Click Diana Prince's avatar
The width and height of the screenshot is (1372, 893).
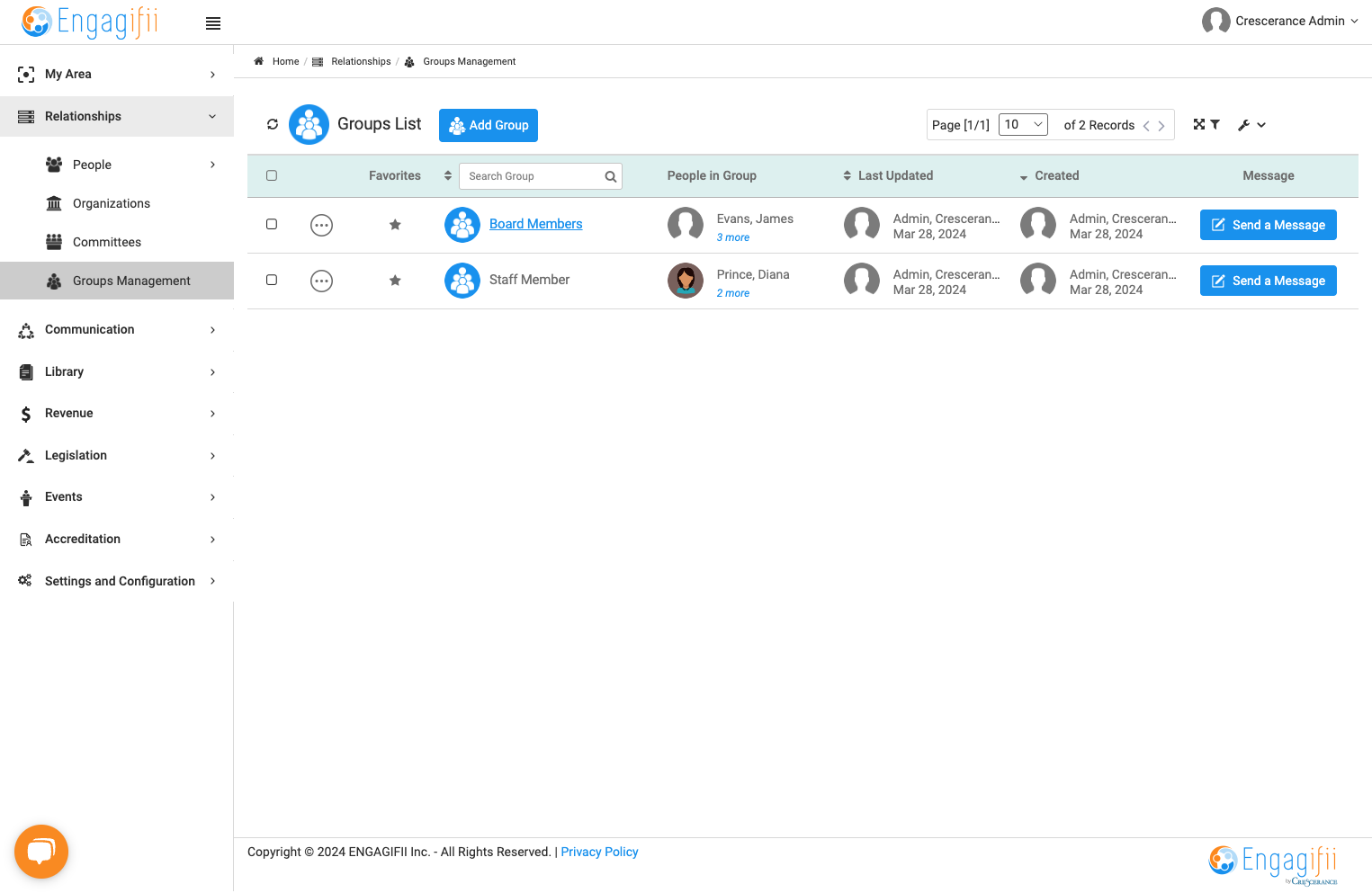click(x=686, y=281)
